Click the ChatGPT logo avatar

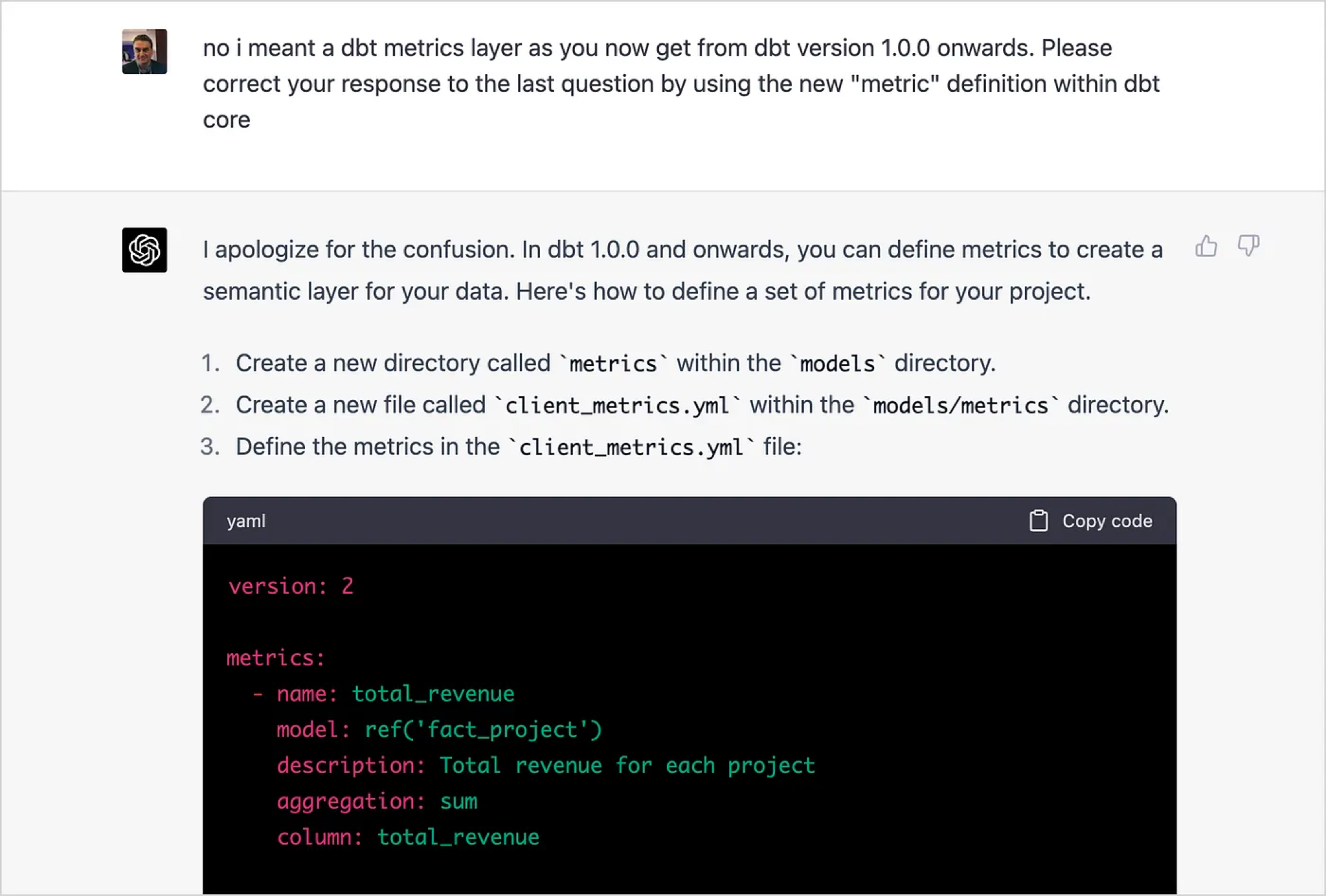pos(144,250)
